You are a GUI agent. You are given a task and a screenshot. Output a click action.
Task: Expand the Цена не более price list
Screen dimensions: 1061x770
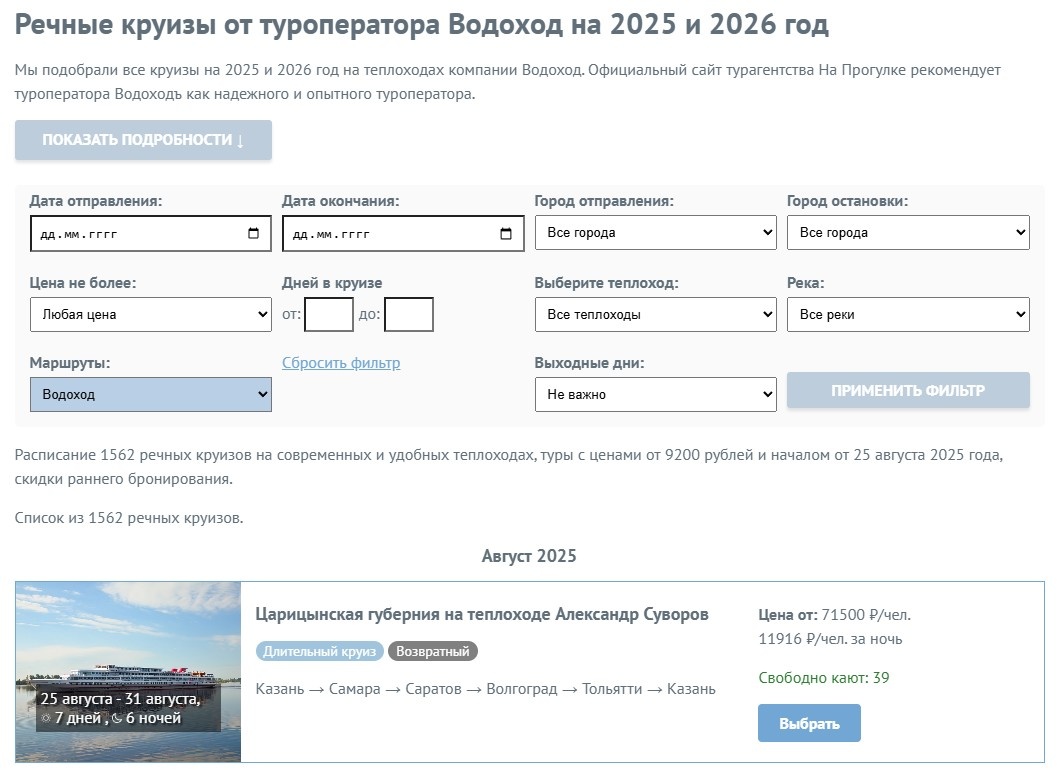tap(150, 313)
